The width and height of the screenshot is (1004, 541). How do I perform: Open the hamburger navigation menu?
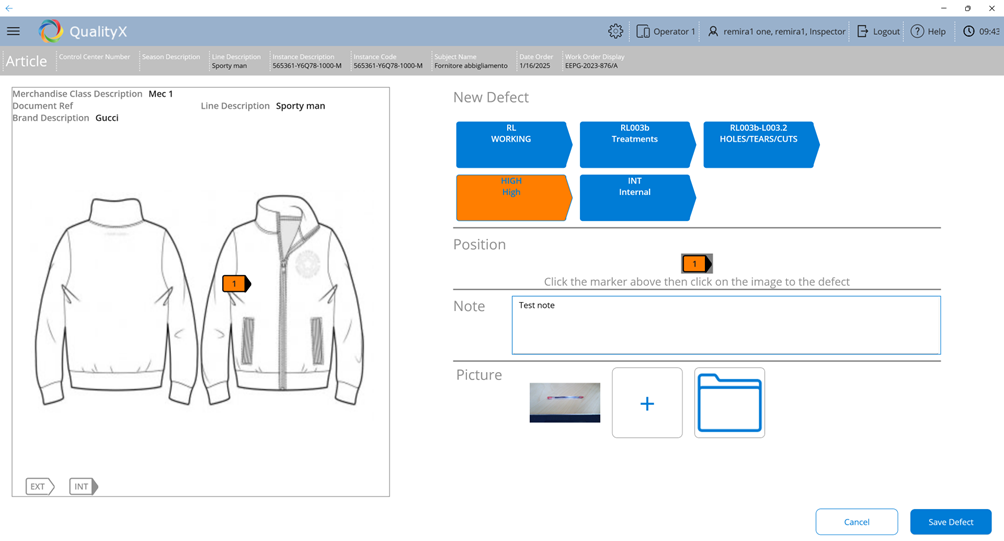coord(13,31)
